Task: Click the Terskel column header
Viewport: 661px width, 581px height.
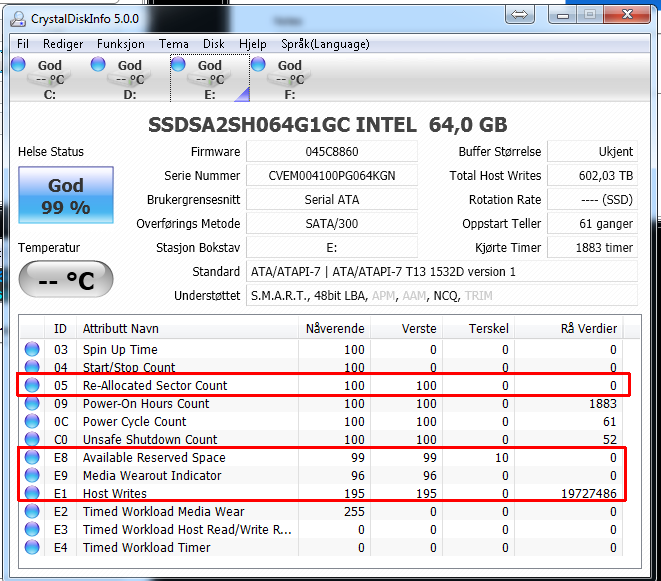Action: [x=478, y=328]
